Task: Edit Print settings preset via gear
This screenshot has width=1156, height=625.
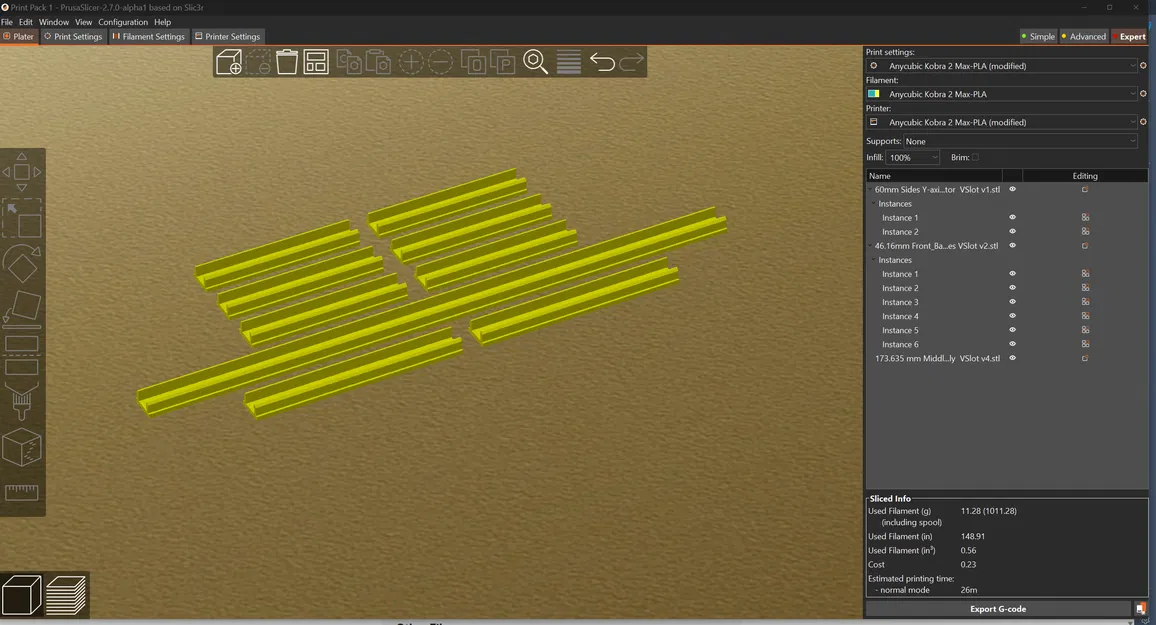Action: [x=1143, y=66]
